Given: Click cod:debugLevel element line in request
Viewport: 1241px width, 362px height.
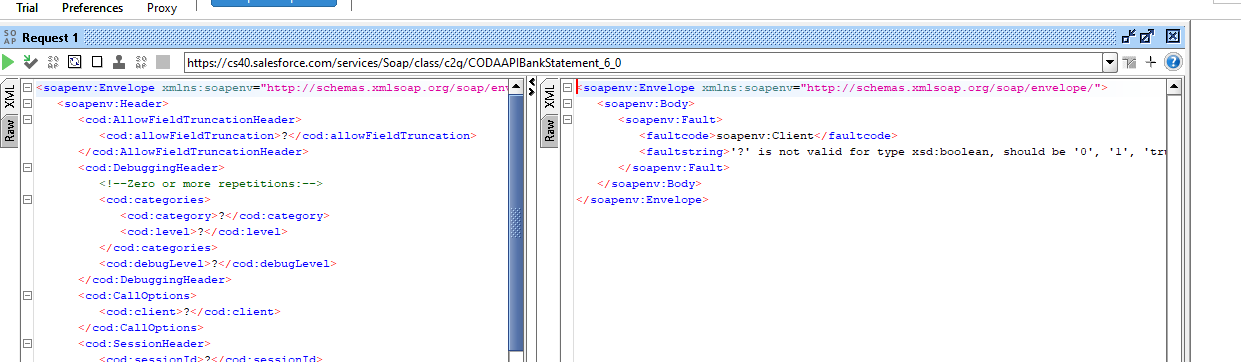Looking at the screenshot, I should click(x=217, y=264).
